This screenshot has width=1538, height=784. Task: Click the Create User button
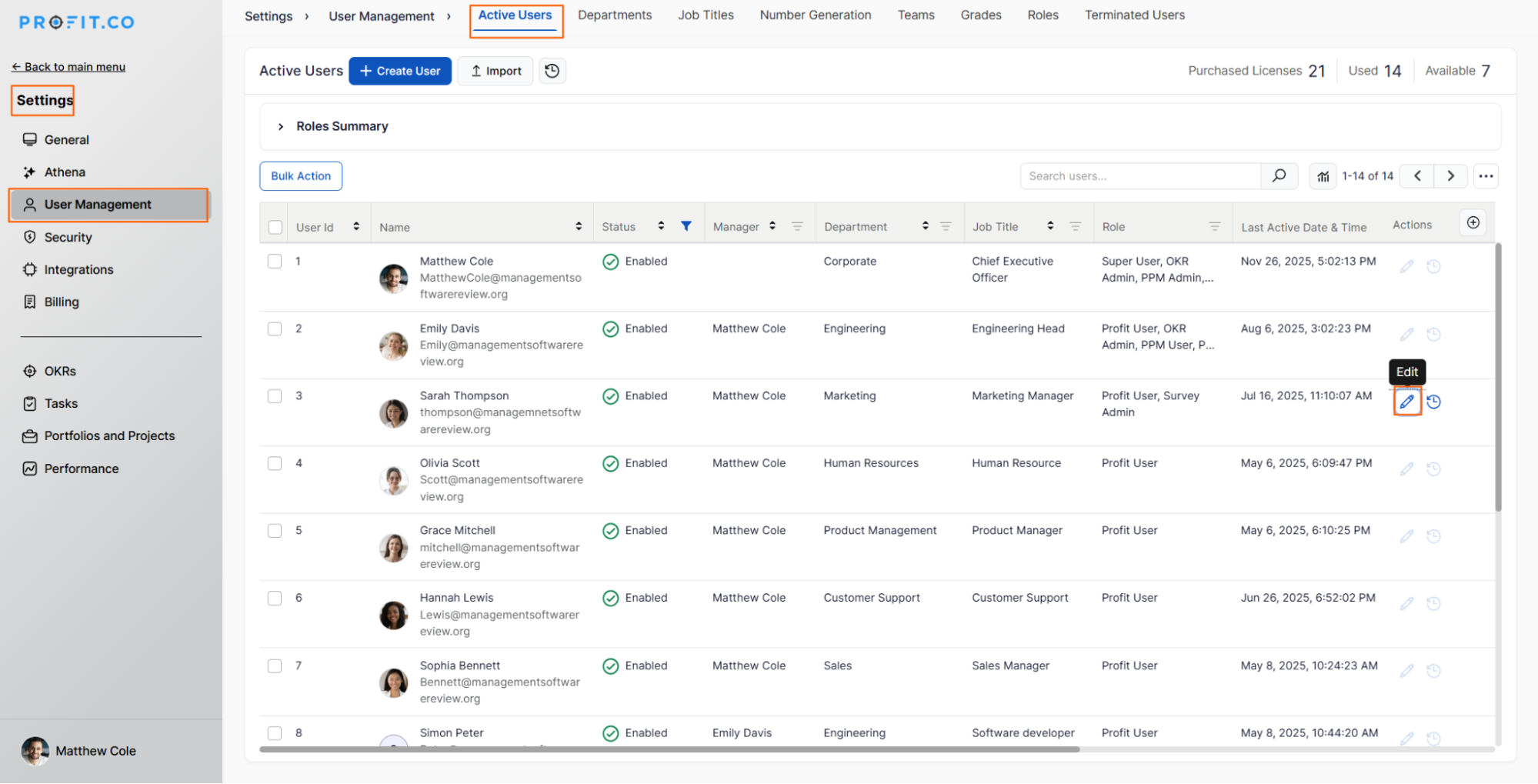click(400, 71)
